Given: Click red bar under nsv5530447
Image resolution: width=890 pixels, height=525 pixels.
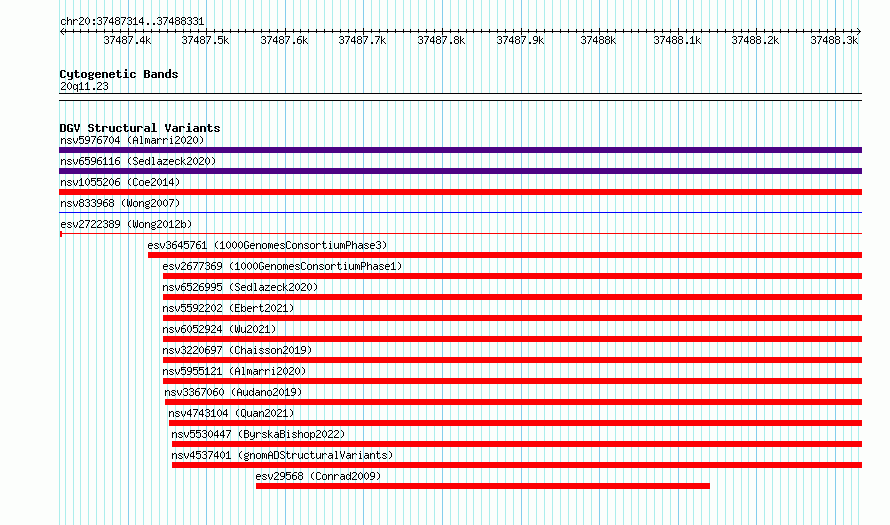Looking at the screenshot, I should pos(517,444).
